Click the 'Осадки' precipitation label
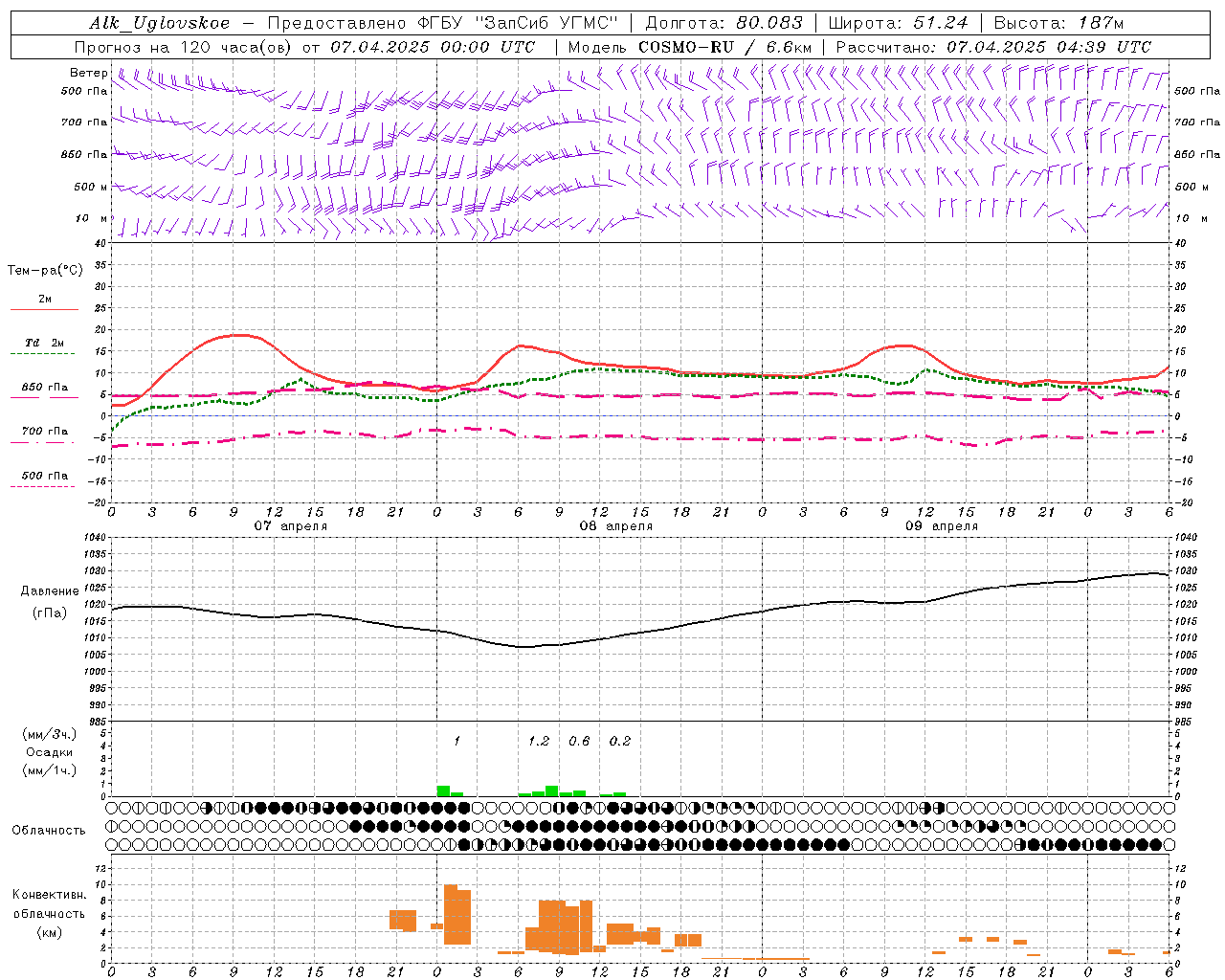This screenshot has height=980, width=1225. click(50, 753)
